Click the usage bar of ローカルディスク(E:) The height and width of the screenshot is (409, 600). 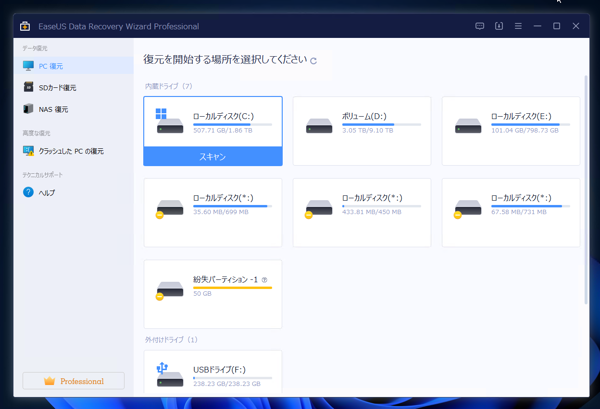pos(530,124)
